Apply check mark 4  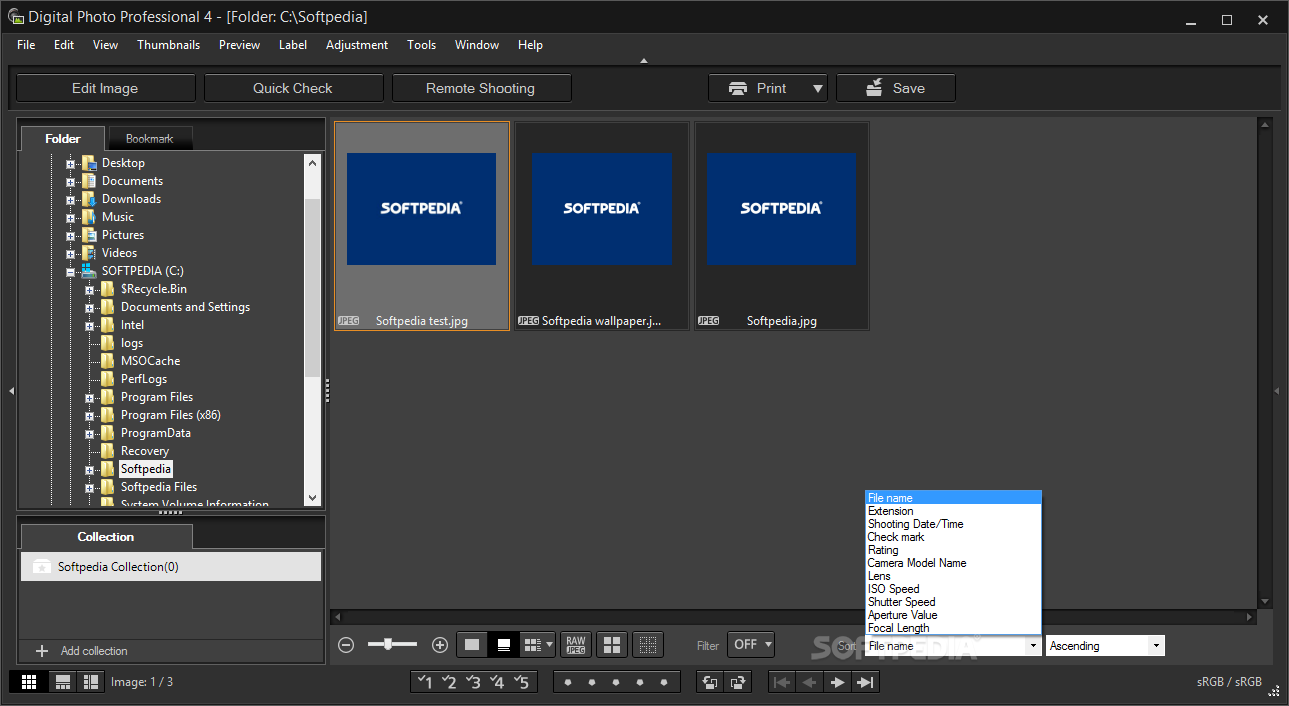click(497, 682)
